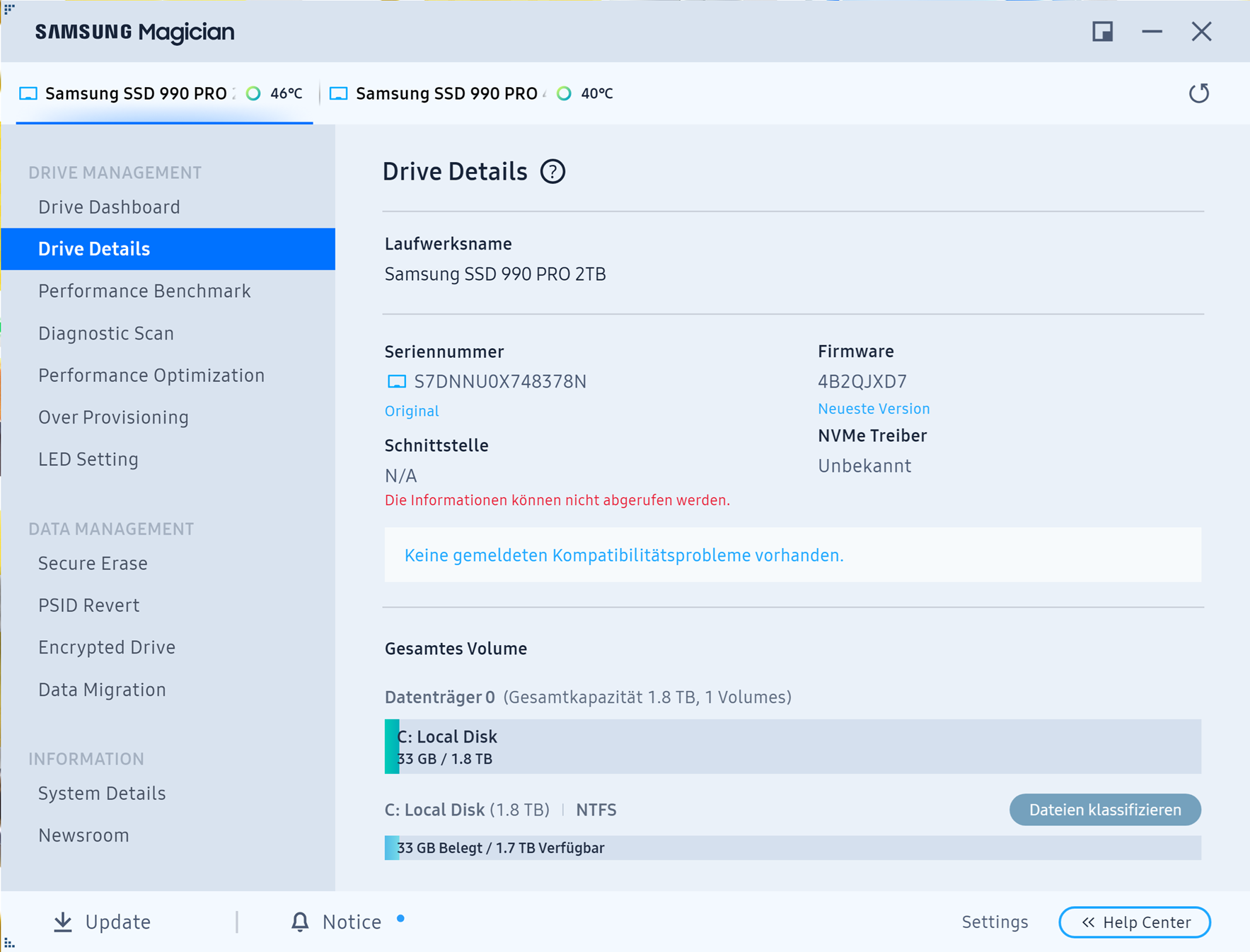Image resolution: width=1250 pixels, height=952 pixels.
Task: Open the Drive Details help question mark
Action: coord(552,172)
